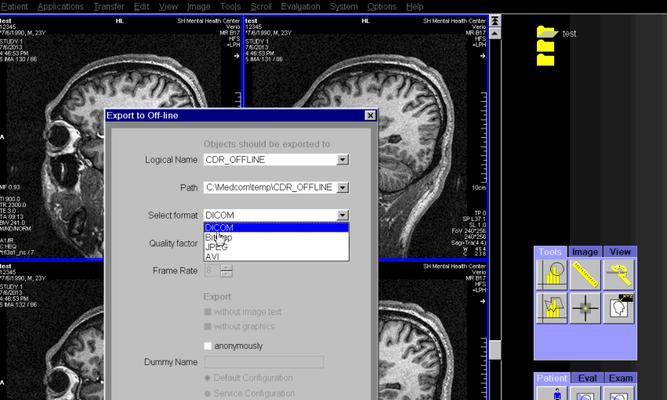Open the yellow open folder icon beside test
The height and width of the screenshot is (400, 667).
(x=547, y=32)
